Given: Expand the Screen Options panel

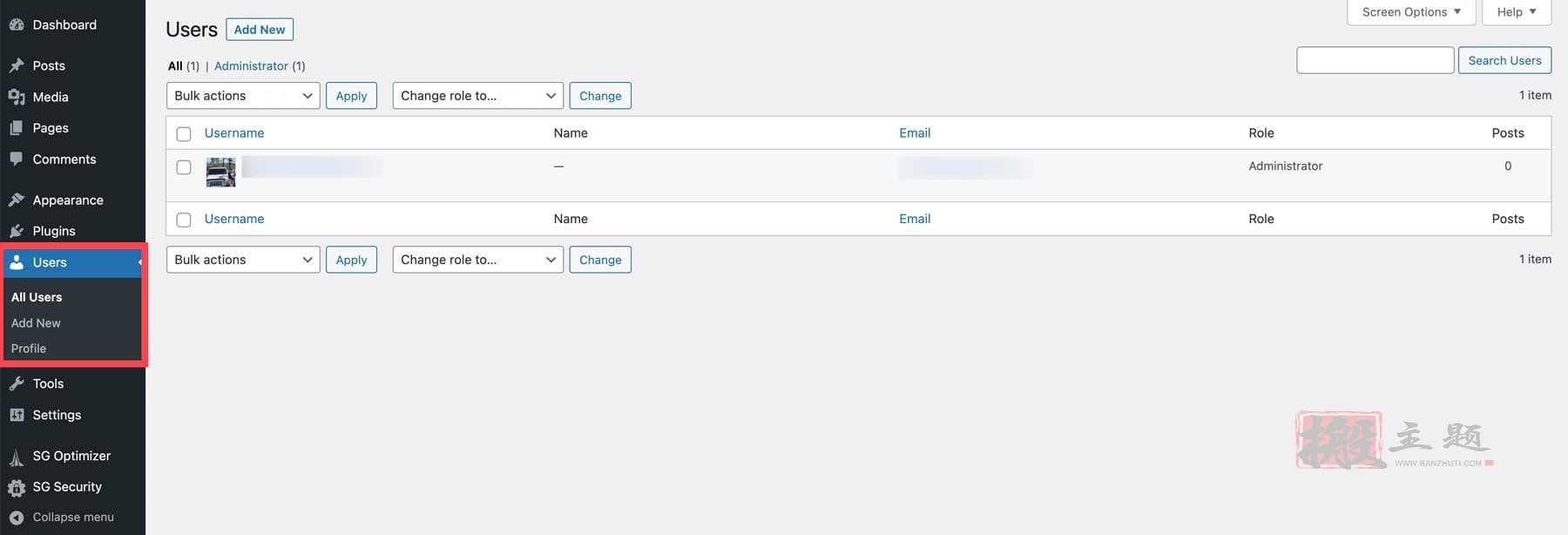Looking at the screenshot, I should pos(1411,12).
